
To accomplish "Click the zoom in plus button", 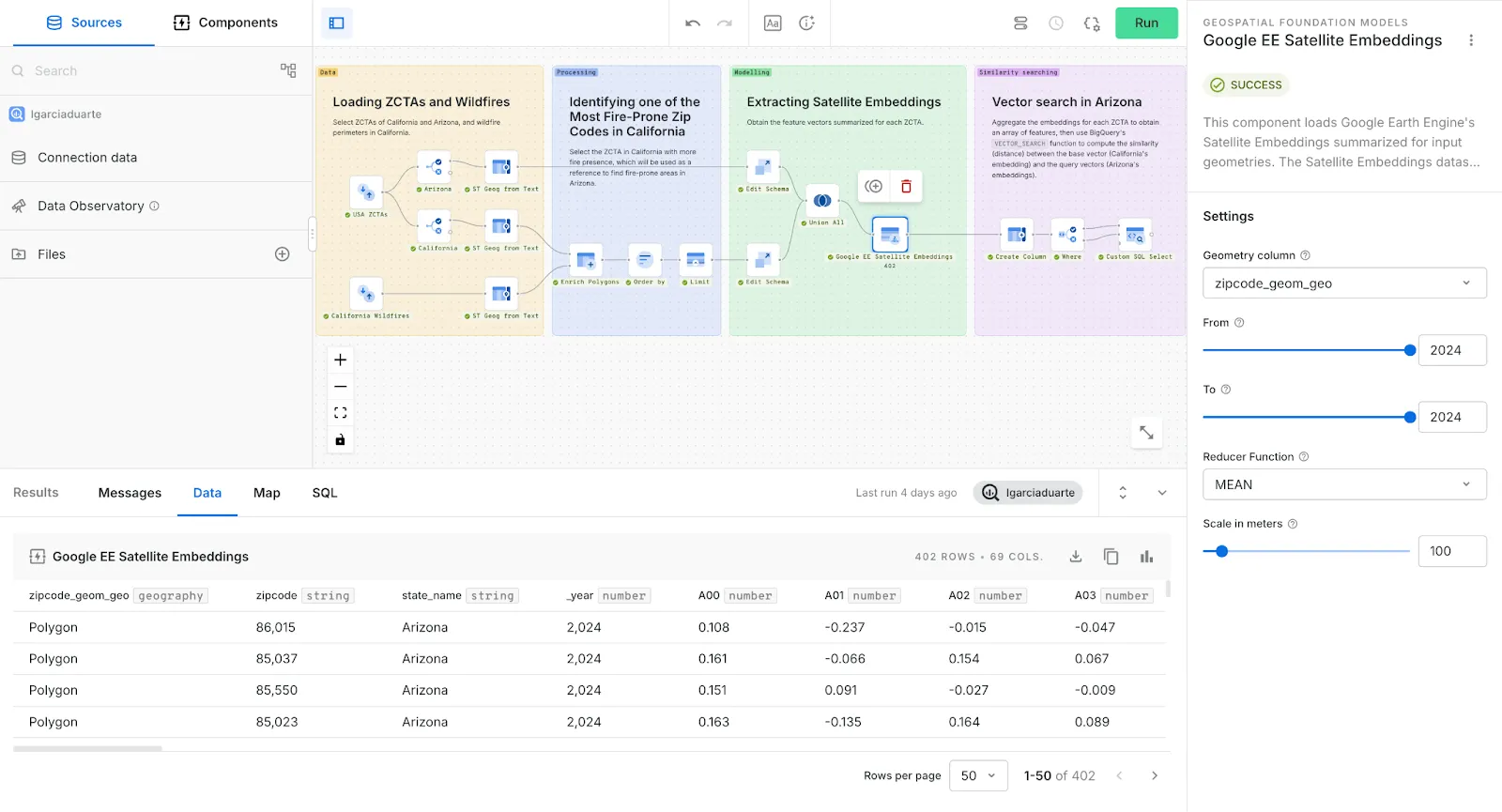I will (340, 360).
